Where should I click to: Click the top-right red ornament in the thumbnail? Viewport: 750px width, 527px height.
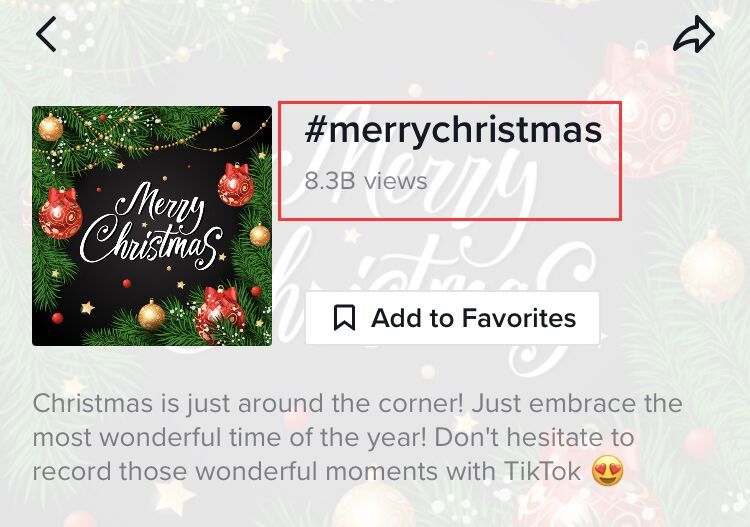click(x=236, y=184)
